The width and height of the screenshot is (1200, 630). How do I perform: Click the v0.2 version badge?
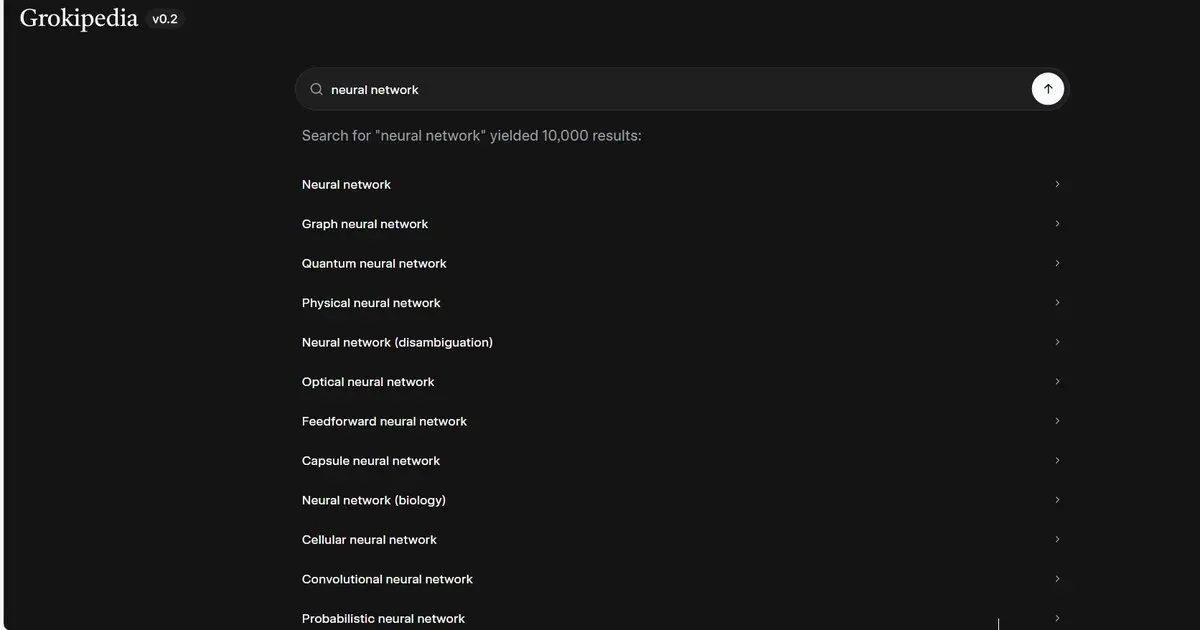point(165,19)
